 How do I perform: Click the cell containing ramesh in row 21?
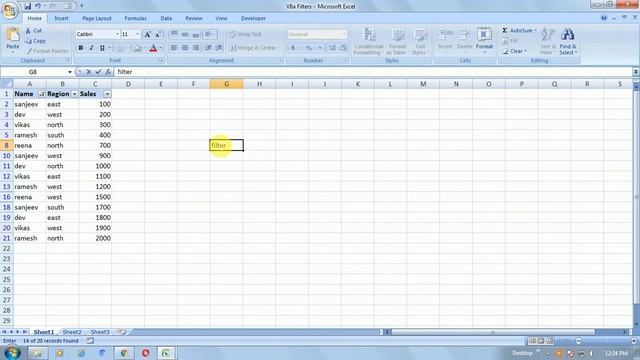pos(29,238)
